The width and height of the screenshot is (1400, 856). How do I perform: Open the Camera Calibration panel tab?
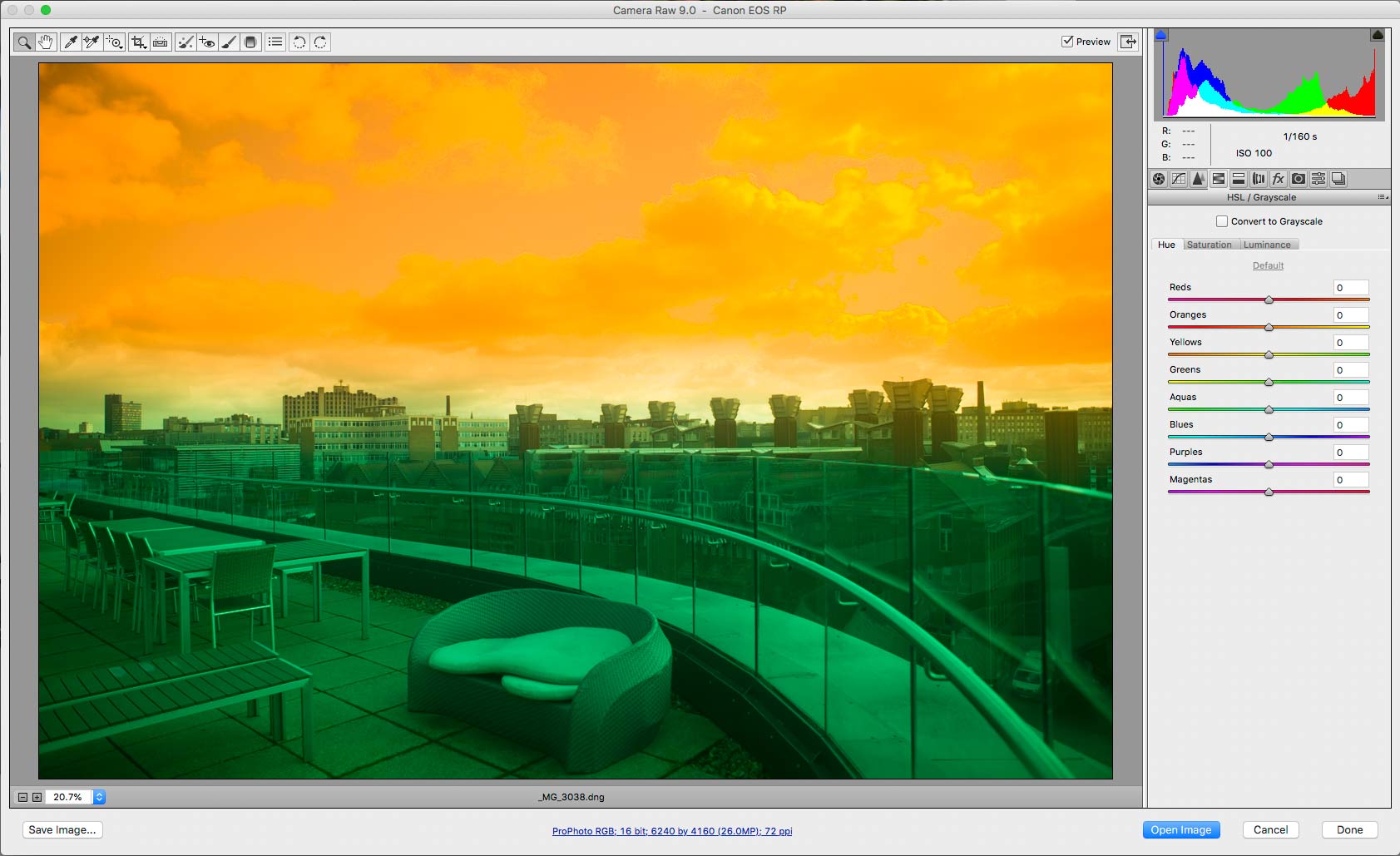[1299, 179]
